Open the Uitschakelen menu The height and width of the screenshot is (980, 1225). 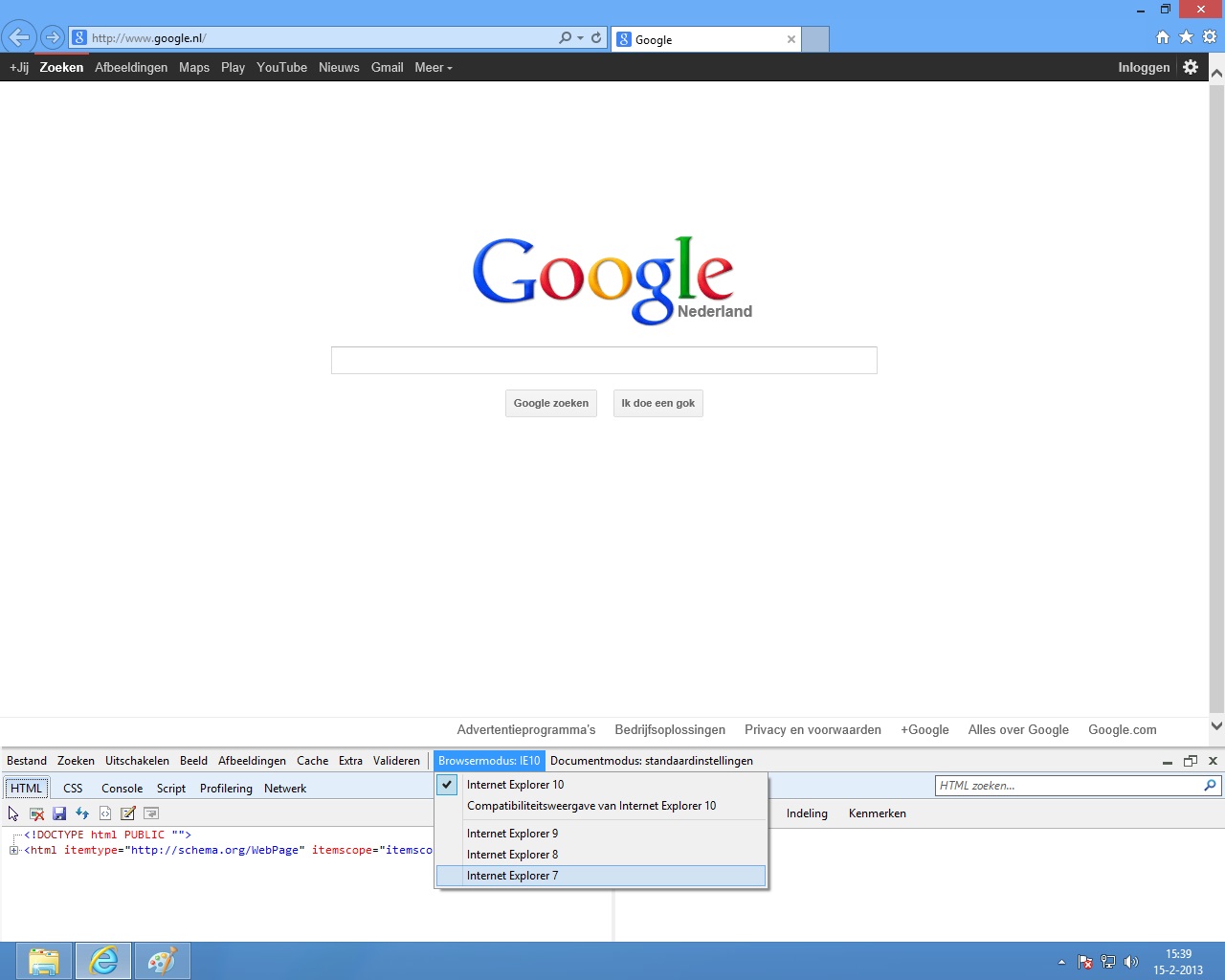click(137, 761)
